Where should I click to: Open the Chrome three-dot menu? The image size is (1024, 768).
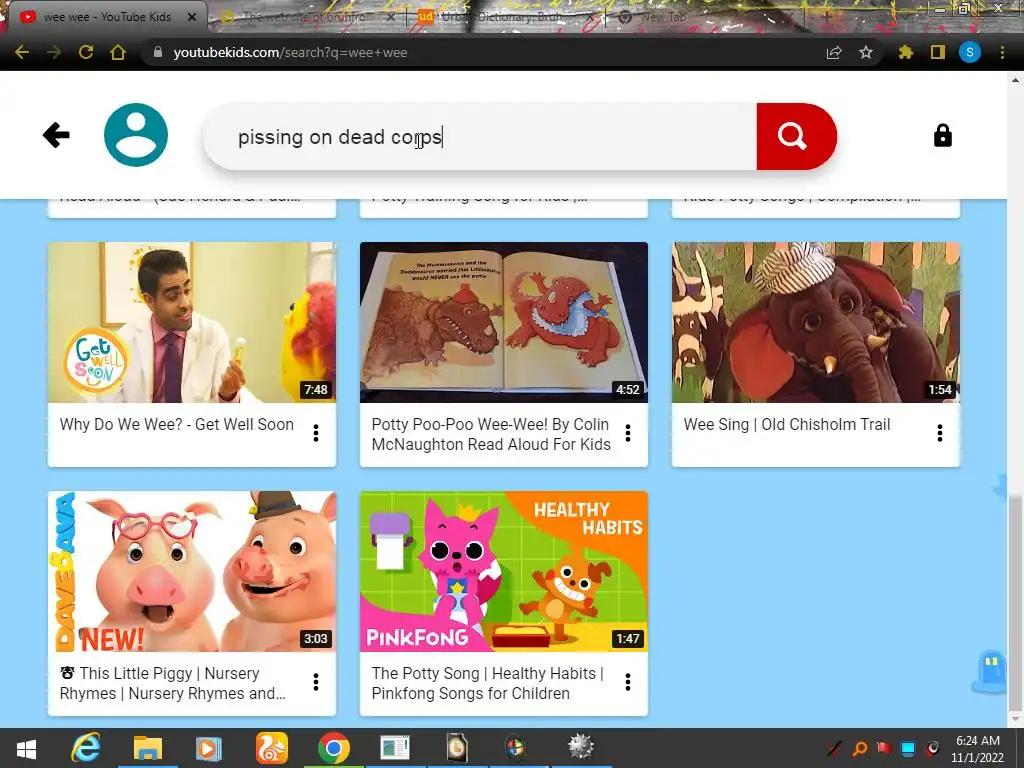pyautogui.click(x=1002, y=52)
